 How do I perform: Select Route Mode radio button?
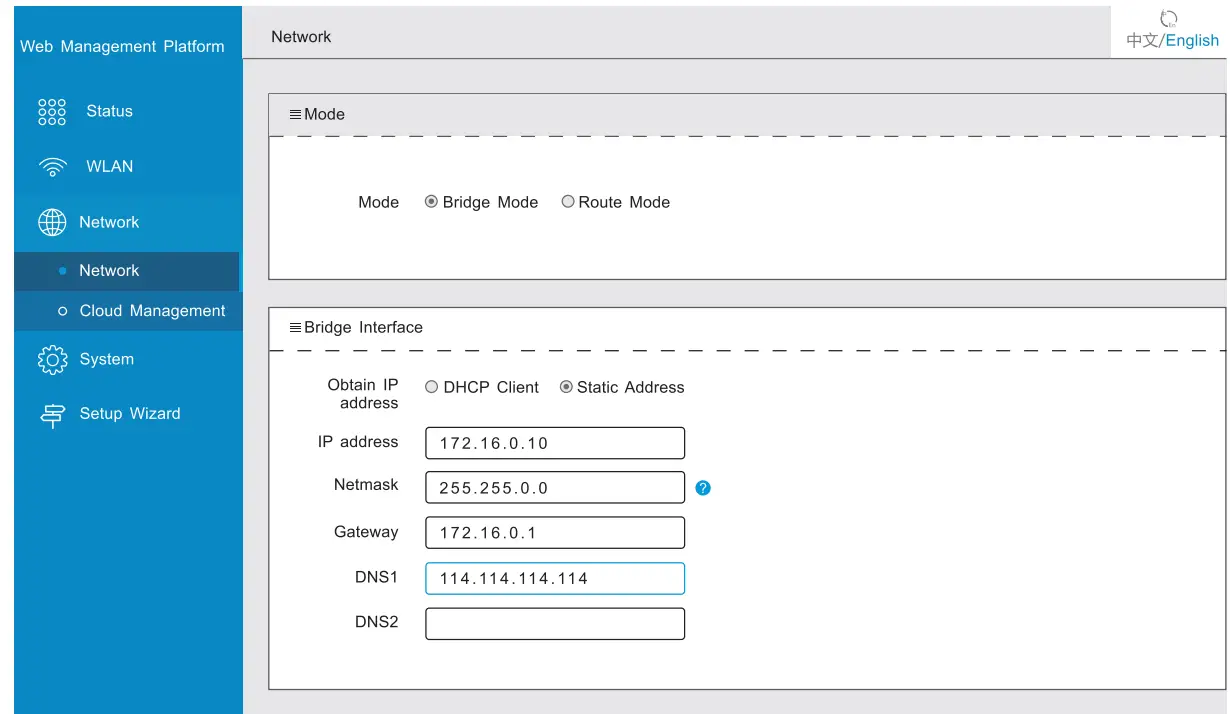568,202
